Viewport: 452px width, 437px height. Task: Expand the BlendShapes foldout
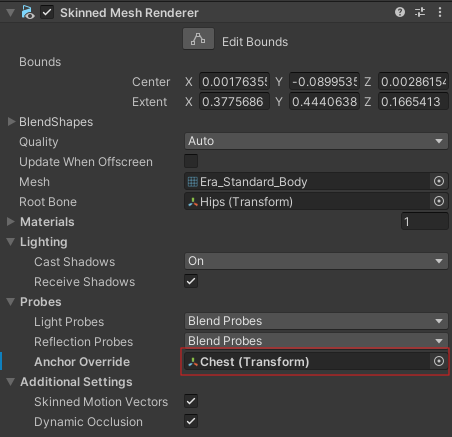pyautogui.click(x=11, y=122)
